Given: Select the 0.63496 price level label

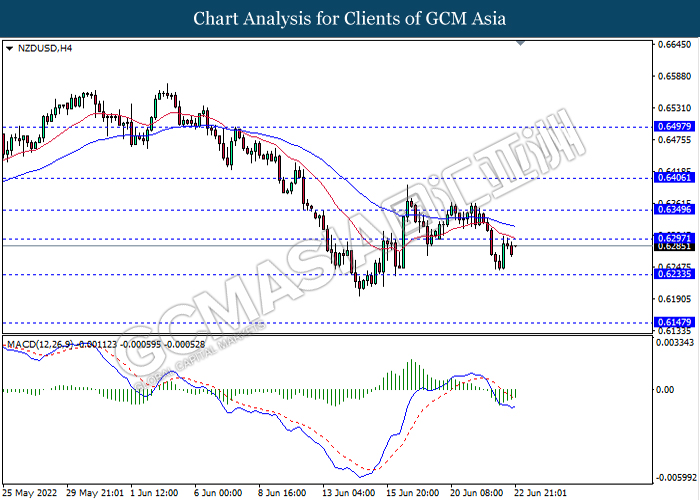Looking at the screenshot, I should click(x=675, y=209).
